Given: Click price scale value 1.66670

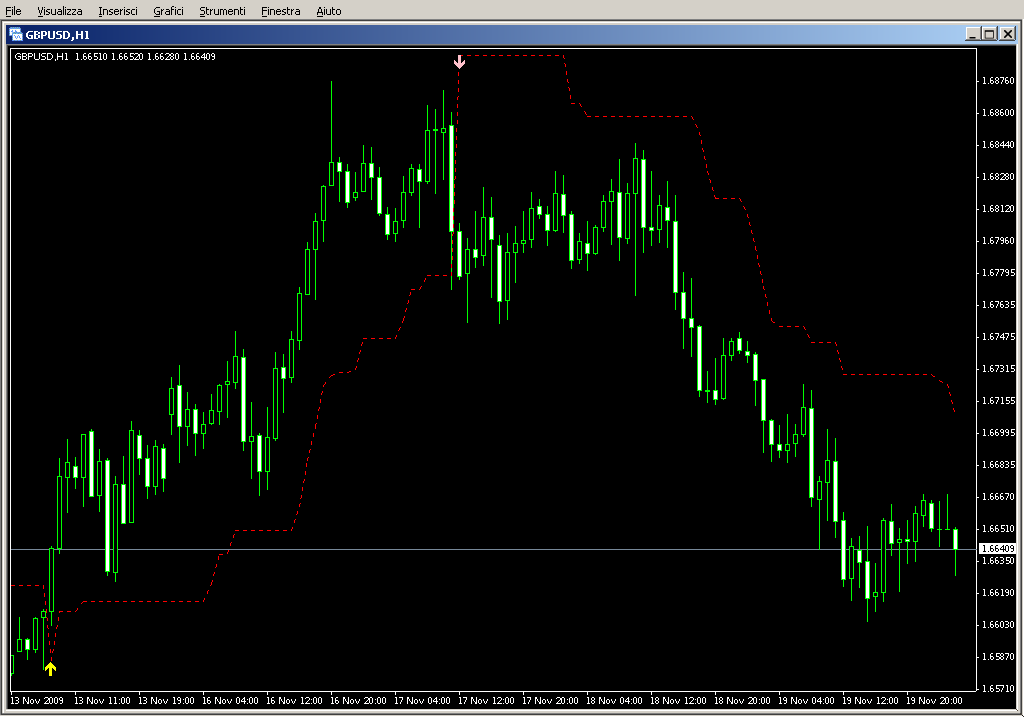Looking at the screenshot, I should (999, 496).
